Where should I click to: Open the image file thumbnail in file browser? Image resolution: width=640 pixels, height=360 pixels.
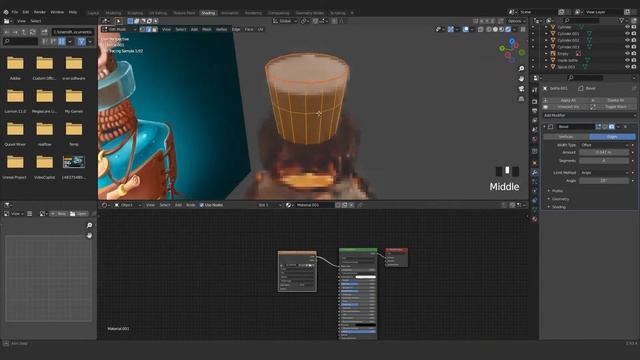tap(74, 162)
